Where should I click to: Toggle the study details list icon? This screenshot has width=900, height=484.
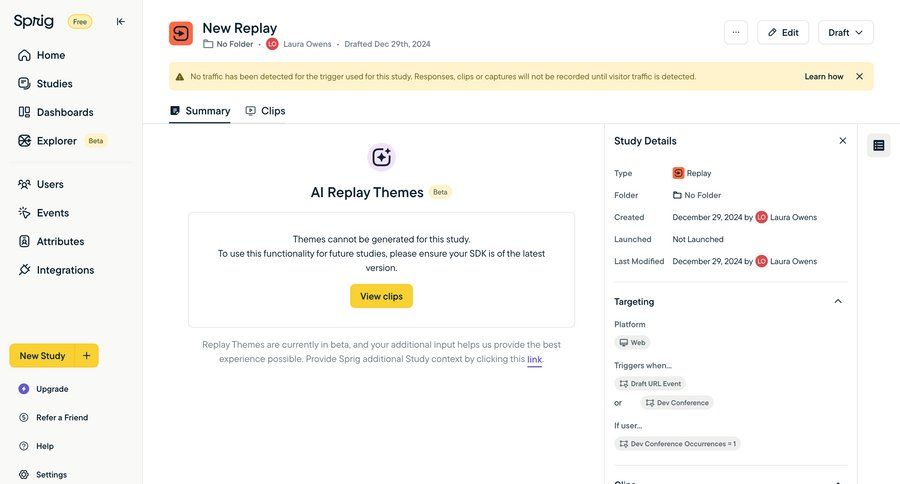point(879,146)
